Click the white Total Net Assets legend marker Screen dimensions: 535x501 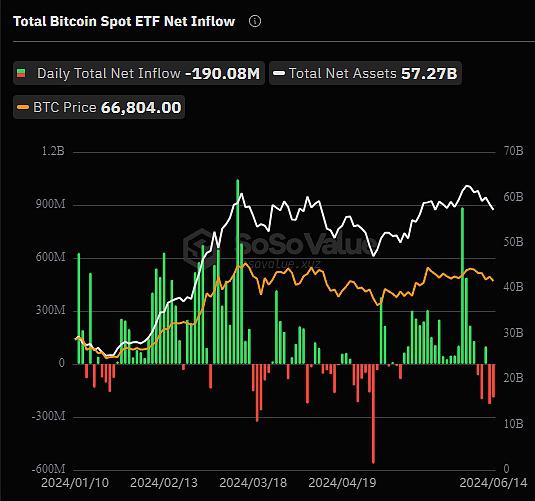(279, 73)
